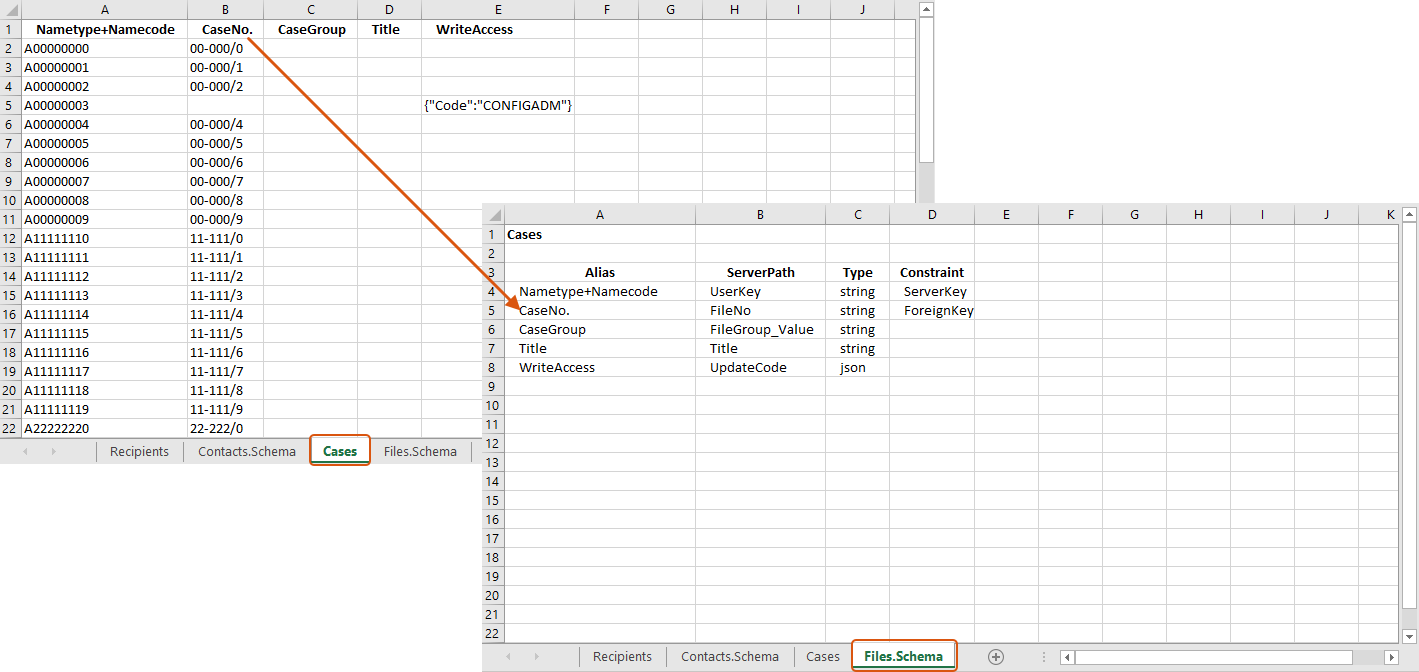Click the tab bar resize handle dots
The image size is (1419, 672).
click(x=1045, y=657)
